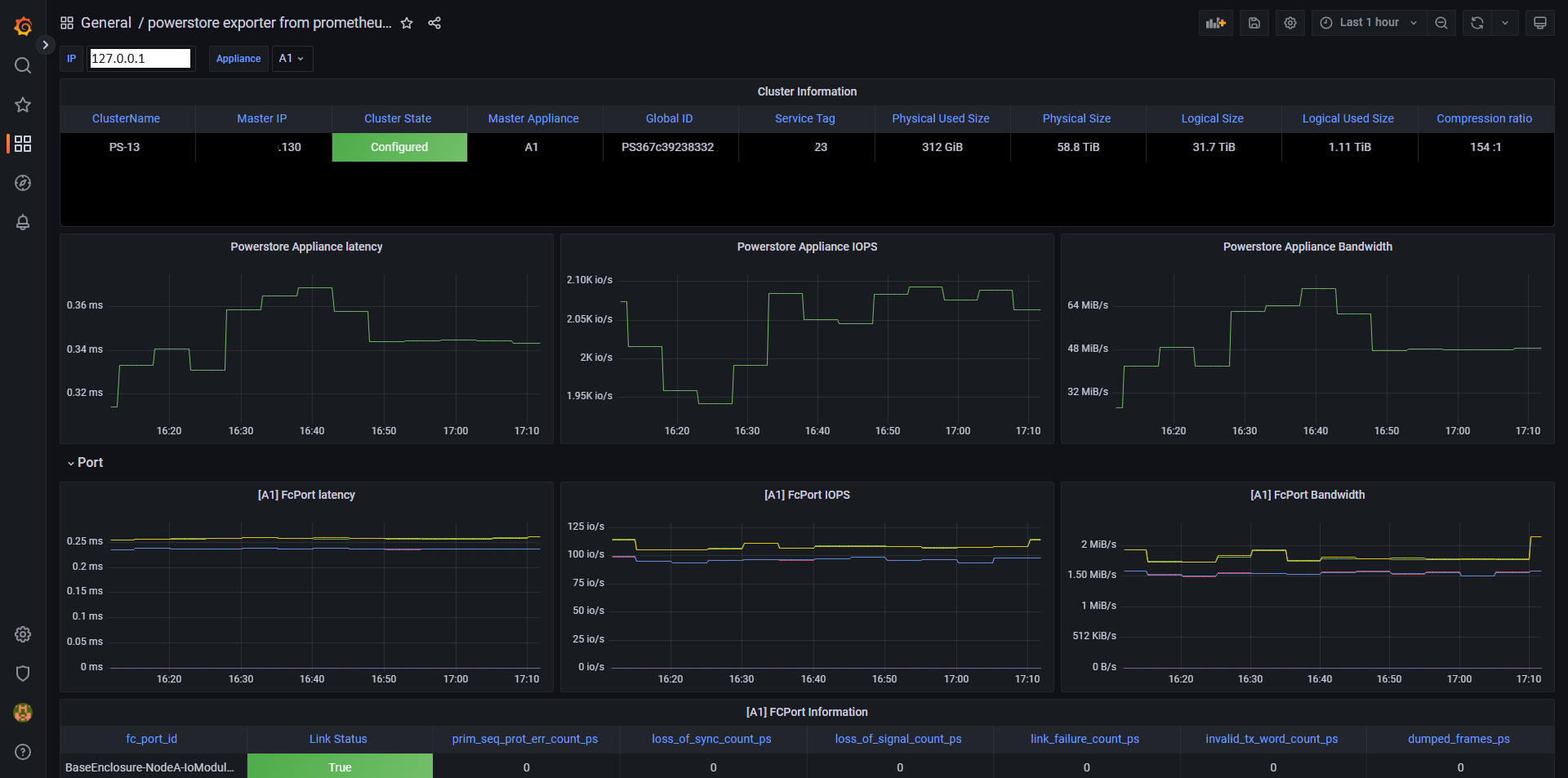
Task: Open the user profile avatar
Action: [23, 713]
